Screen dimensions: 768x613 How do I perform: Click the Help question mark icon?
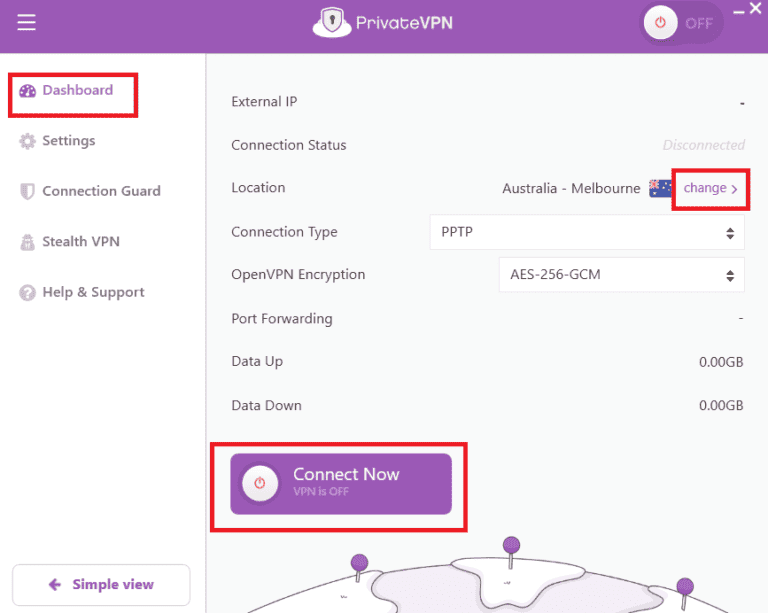pyautogui.click(x=27, y=293)
